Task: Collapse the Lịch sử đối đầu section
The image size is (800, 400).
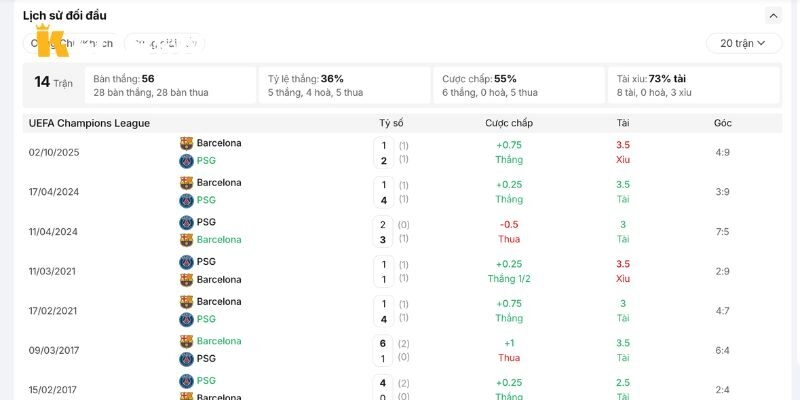Action: (773, 16)
